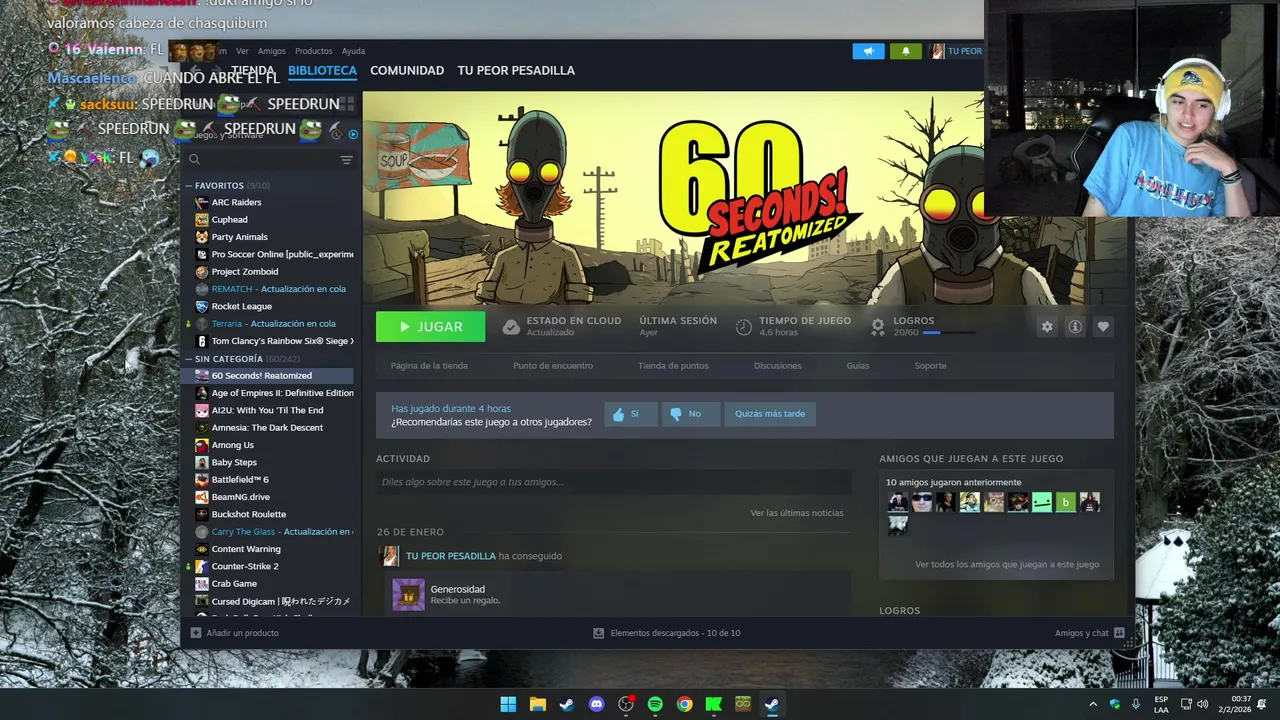Toggle the favorite heart icon

pos(1103,327)
